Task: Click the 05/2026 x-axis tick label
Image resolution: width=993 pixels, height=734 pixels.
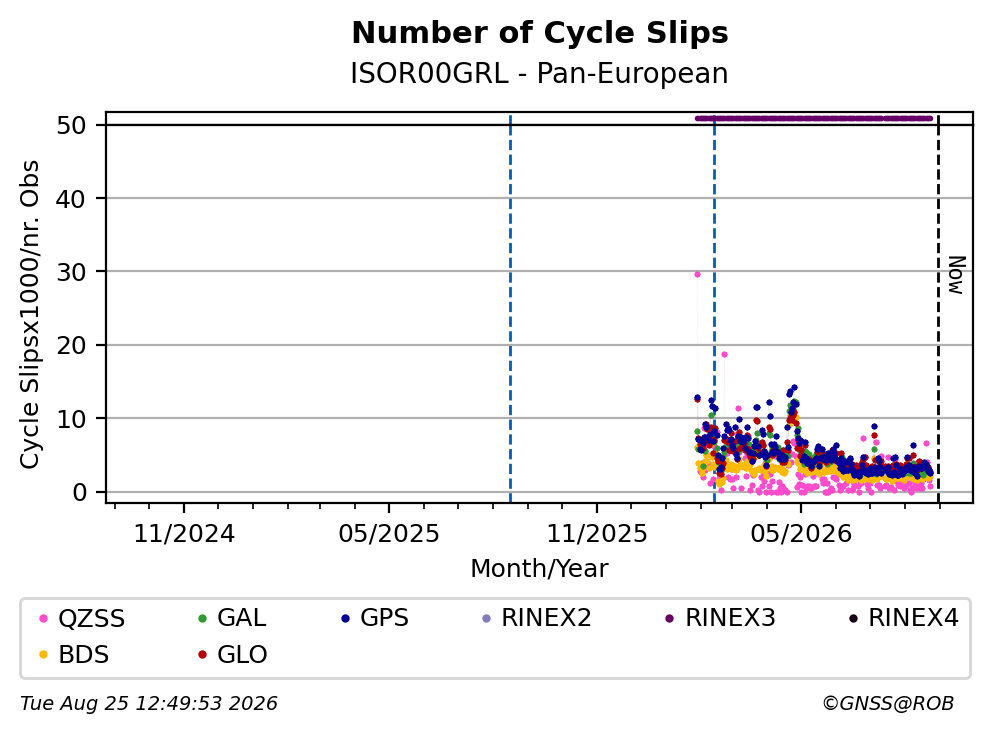Action: [x=801, y=534]
